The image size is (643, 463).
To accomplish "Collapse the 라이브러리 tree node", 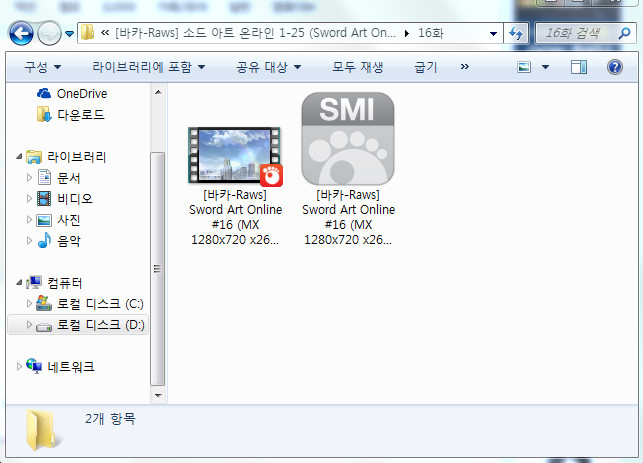I will click(19, 156).
